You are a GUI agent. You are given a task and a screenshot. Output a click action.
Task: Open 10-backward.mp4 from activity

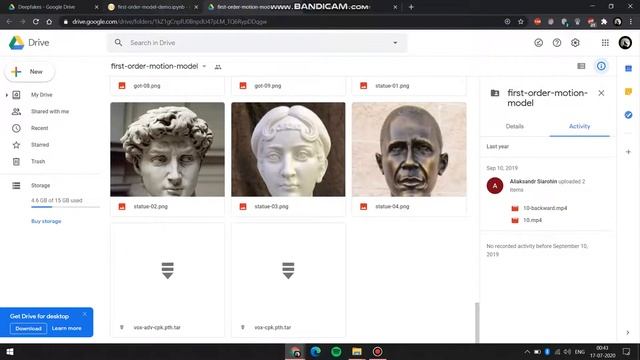click(545, 208)
